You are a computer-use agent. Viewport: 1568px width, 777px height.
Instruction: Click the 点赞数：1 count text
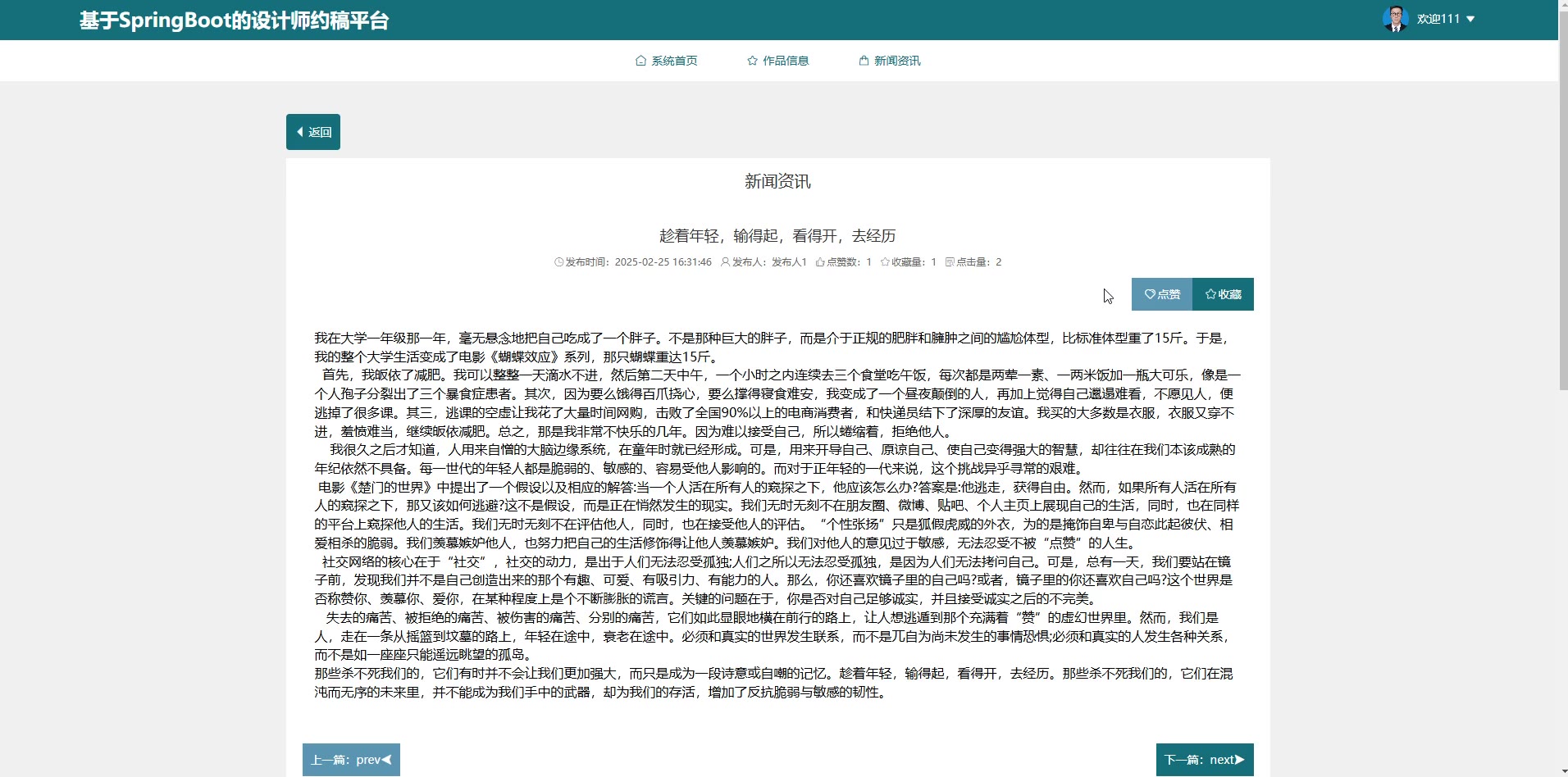click(849, 262)
